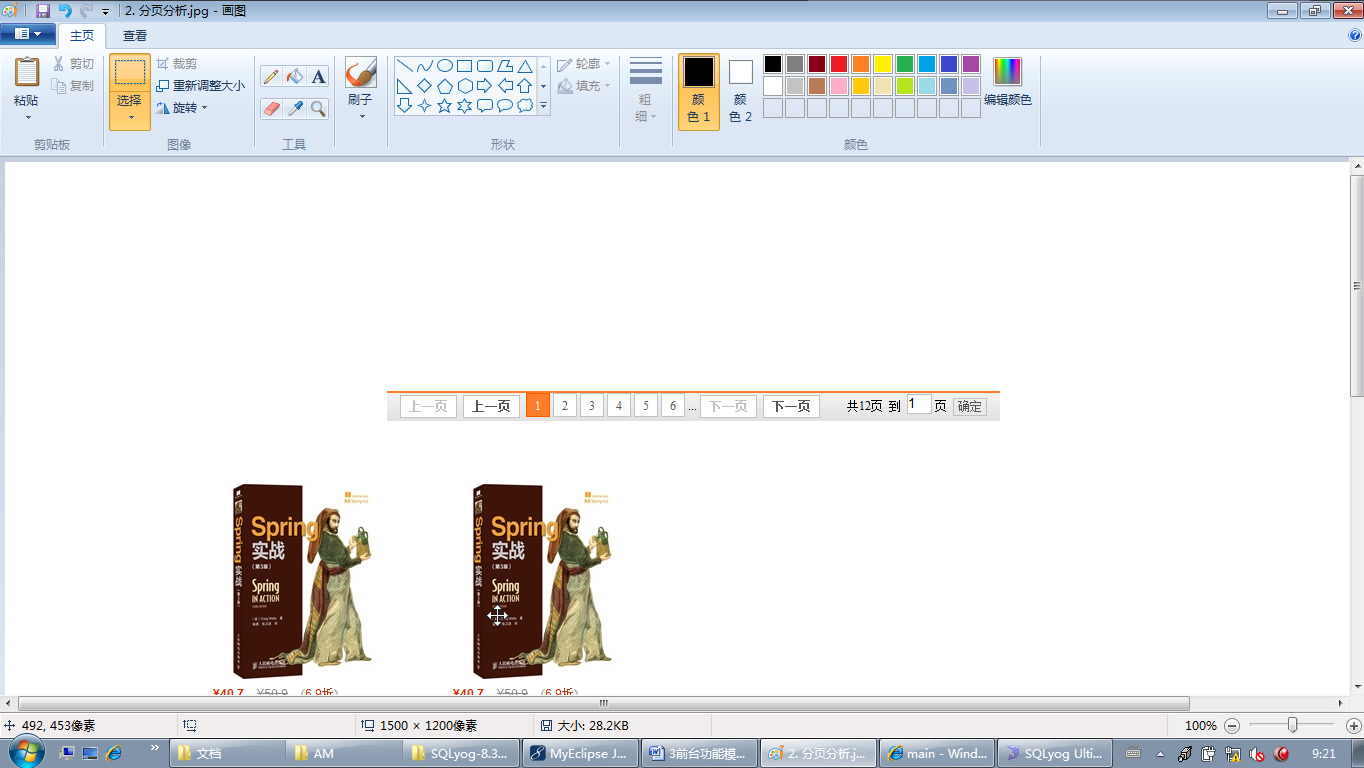Choose the Cloud callout shape
The height and width of the screenshot is (768, 1364).
click(x=525, y=105)
